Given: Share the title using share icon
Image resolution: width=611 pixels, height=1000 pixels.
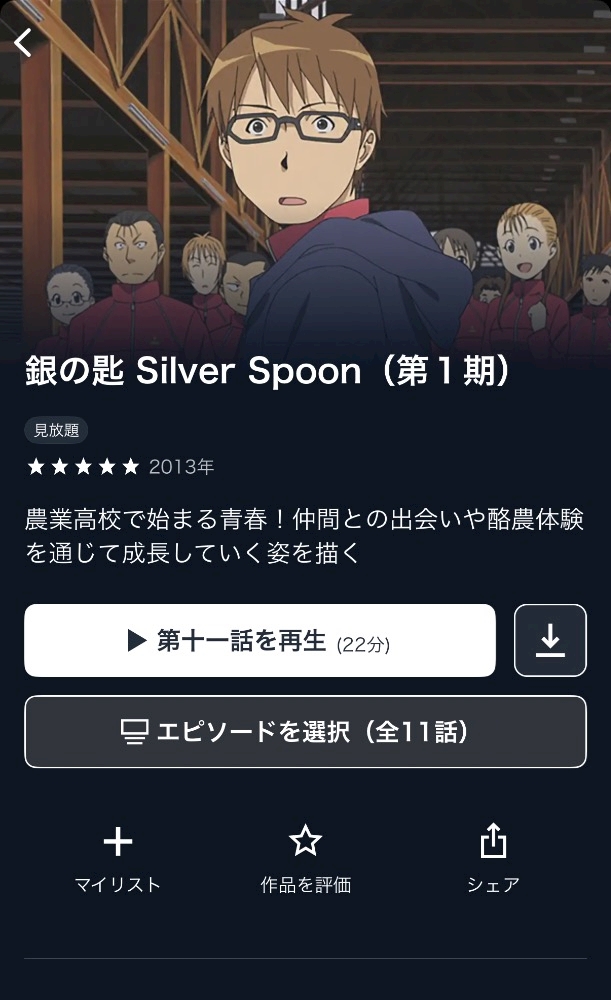Looking at the screenshot, I should (x=493, y=841).
